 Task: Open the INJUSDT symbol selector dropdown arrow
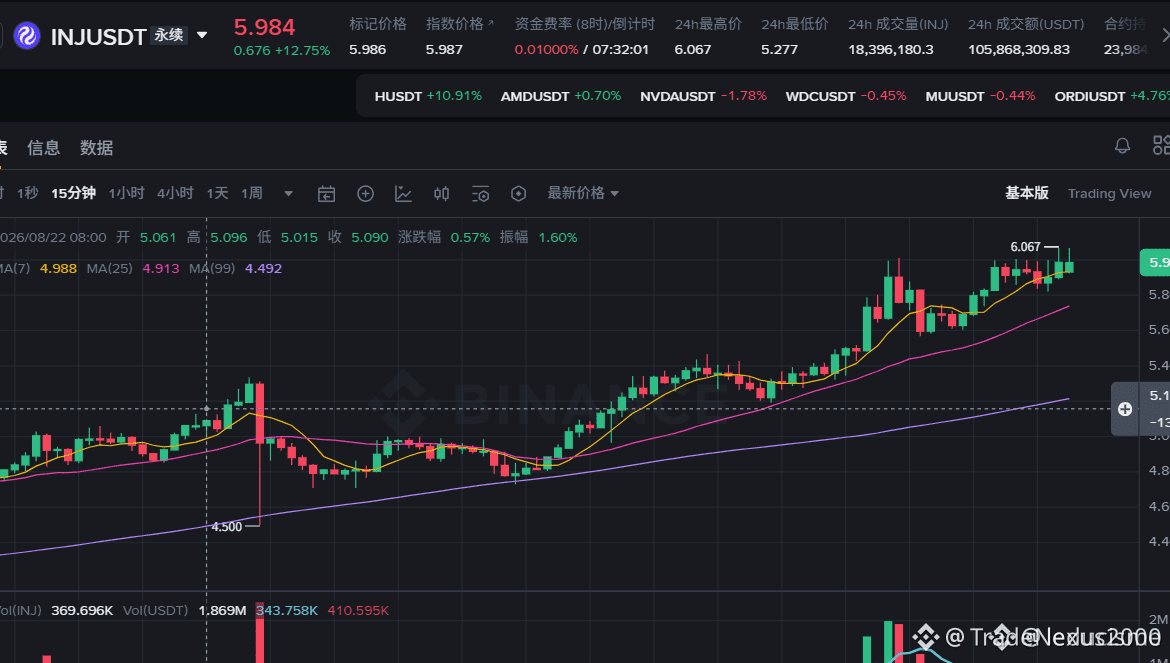click(201, 35)
